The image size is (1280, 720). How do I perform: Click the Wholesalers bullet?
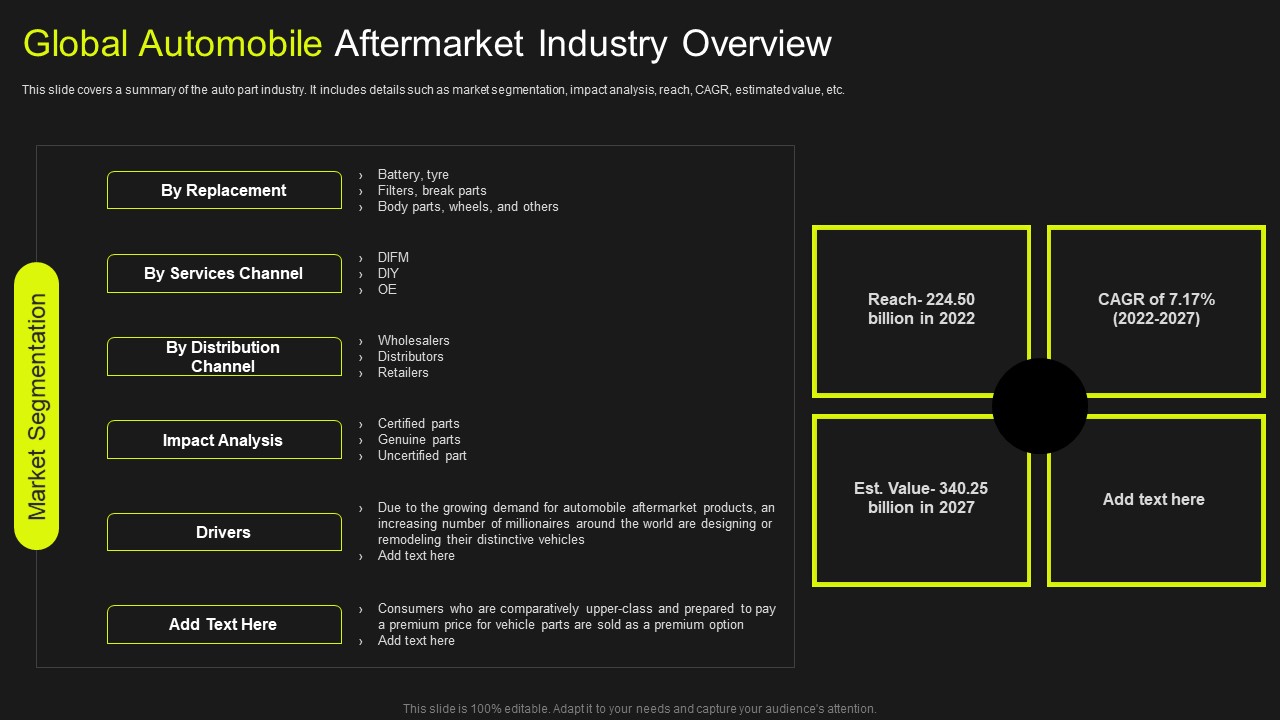point(413,341)
